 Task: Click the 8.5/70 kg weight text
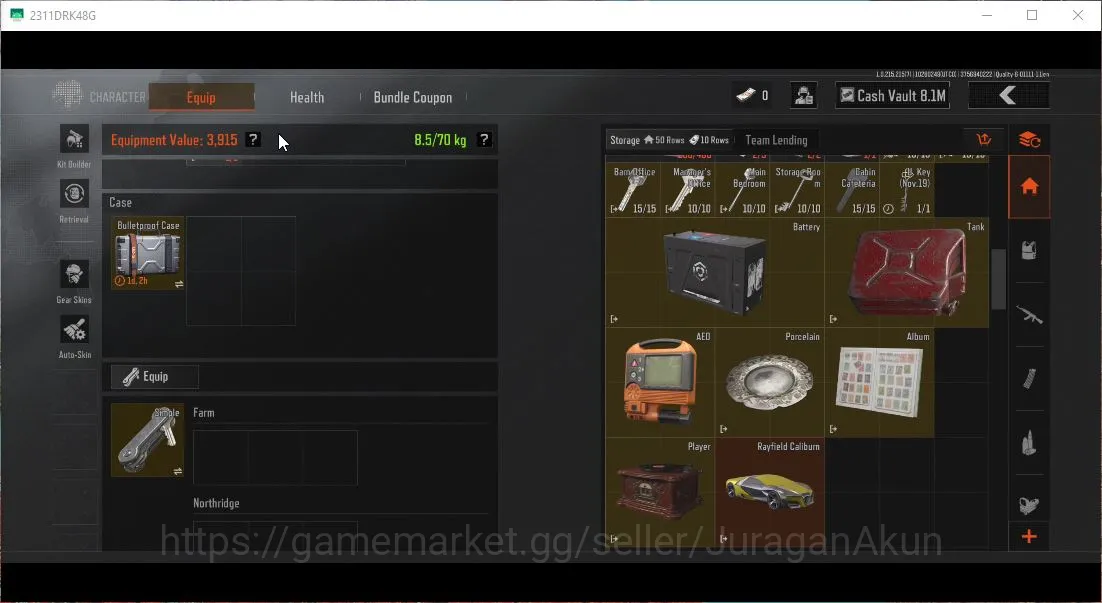click(x=440, y=140)
